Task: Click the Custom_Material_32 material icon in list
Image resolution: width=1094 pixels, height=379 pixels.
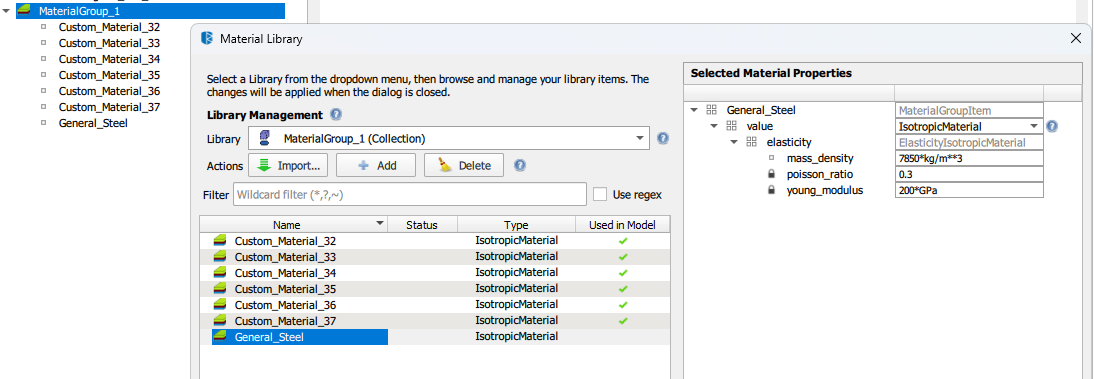Action: pyautogui.click(x=220, y=241)
